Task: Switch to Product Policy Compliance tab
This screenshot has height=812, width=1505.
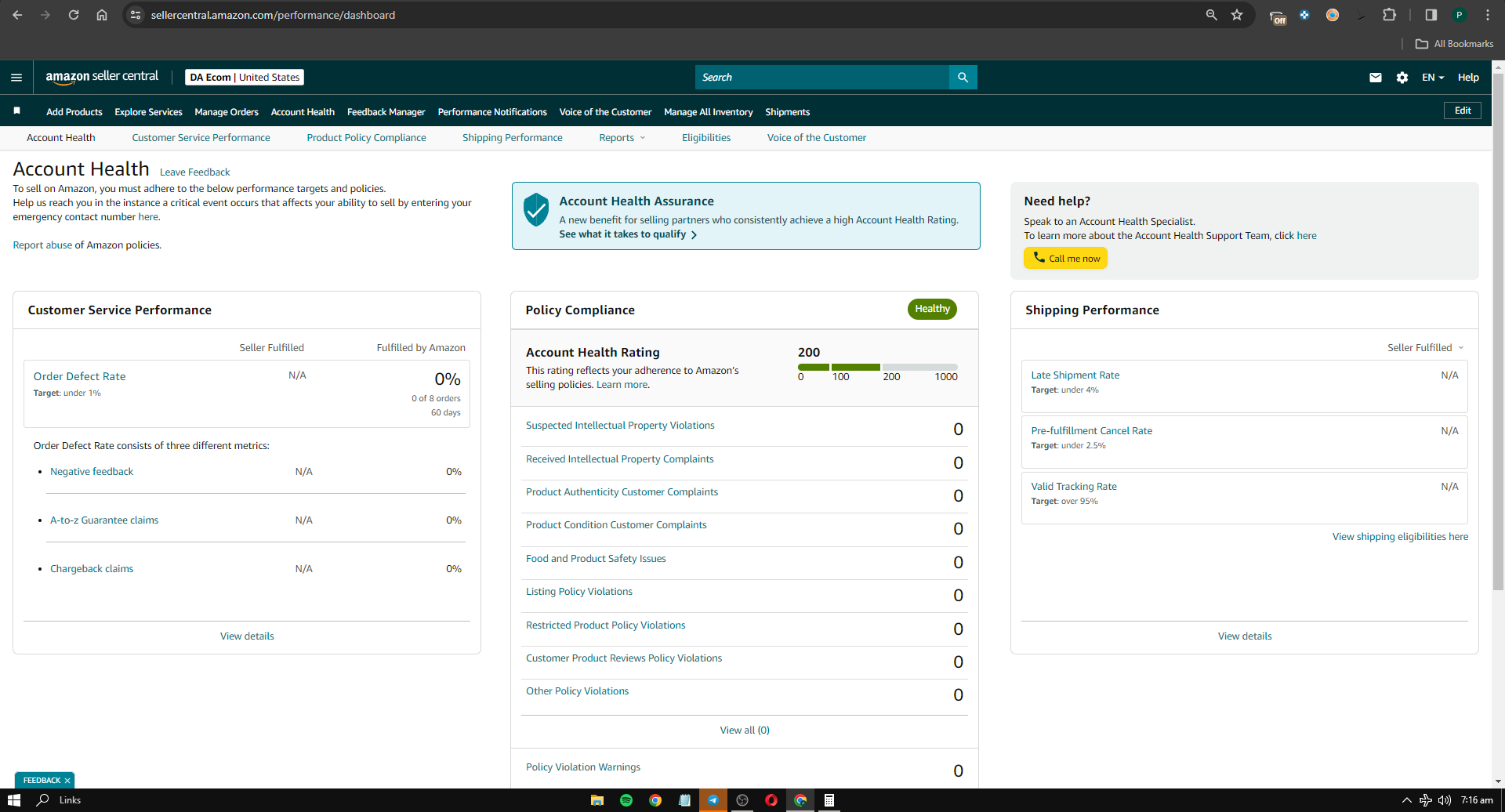Action: pos(366,138)
